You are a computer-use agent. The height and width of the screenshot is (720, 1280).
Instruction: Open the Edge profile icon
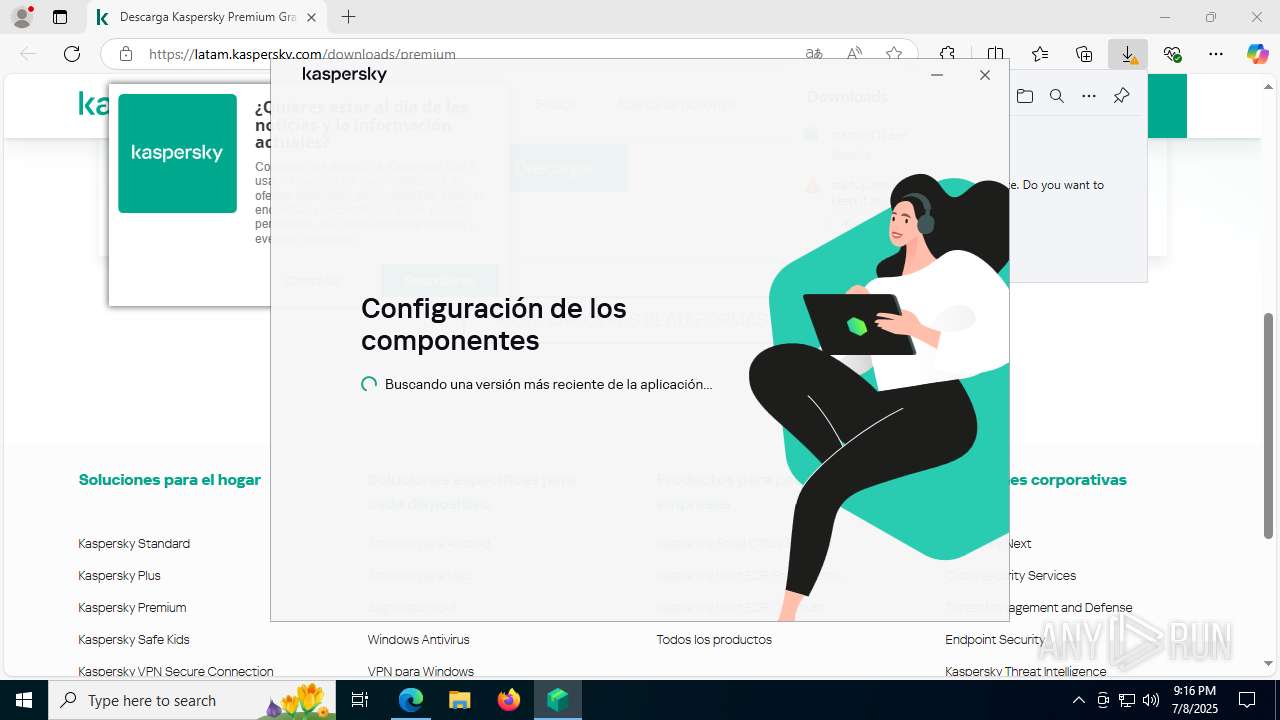[x=22, y=17]
